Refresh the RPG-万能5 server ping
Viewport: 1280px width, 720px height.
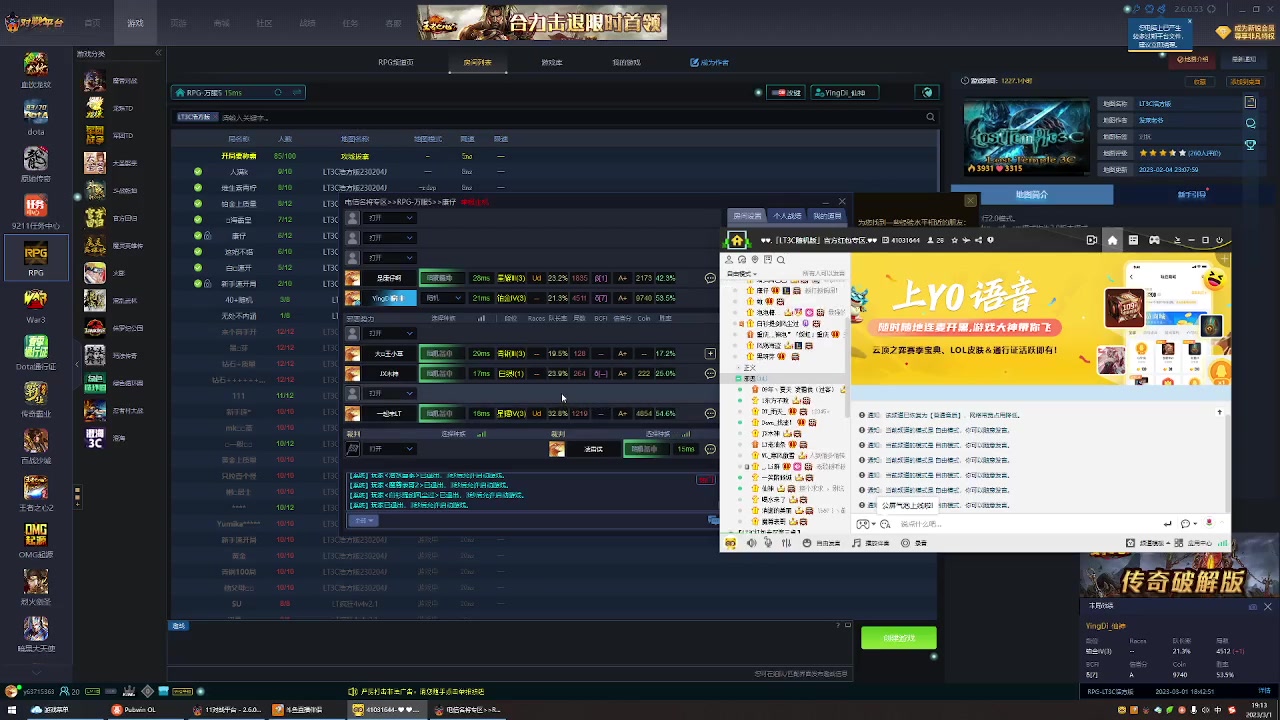(278, 93)
